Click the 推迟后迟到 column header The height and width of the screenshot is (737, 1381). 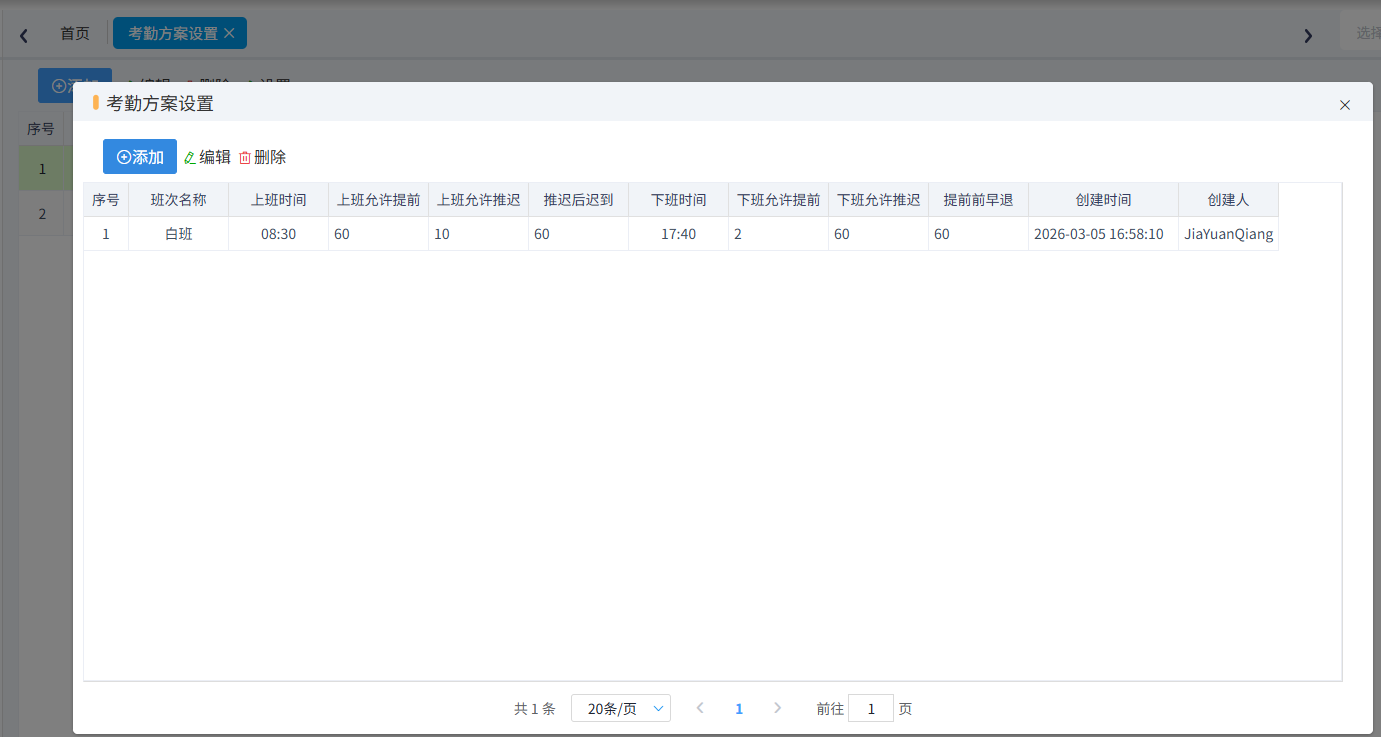(579, 200)
